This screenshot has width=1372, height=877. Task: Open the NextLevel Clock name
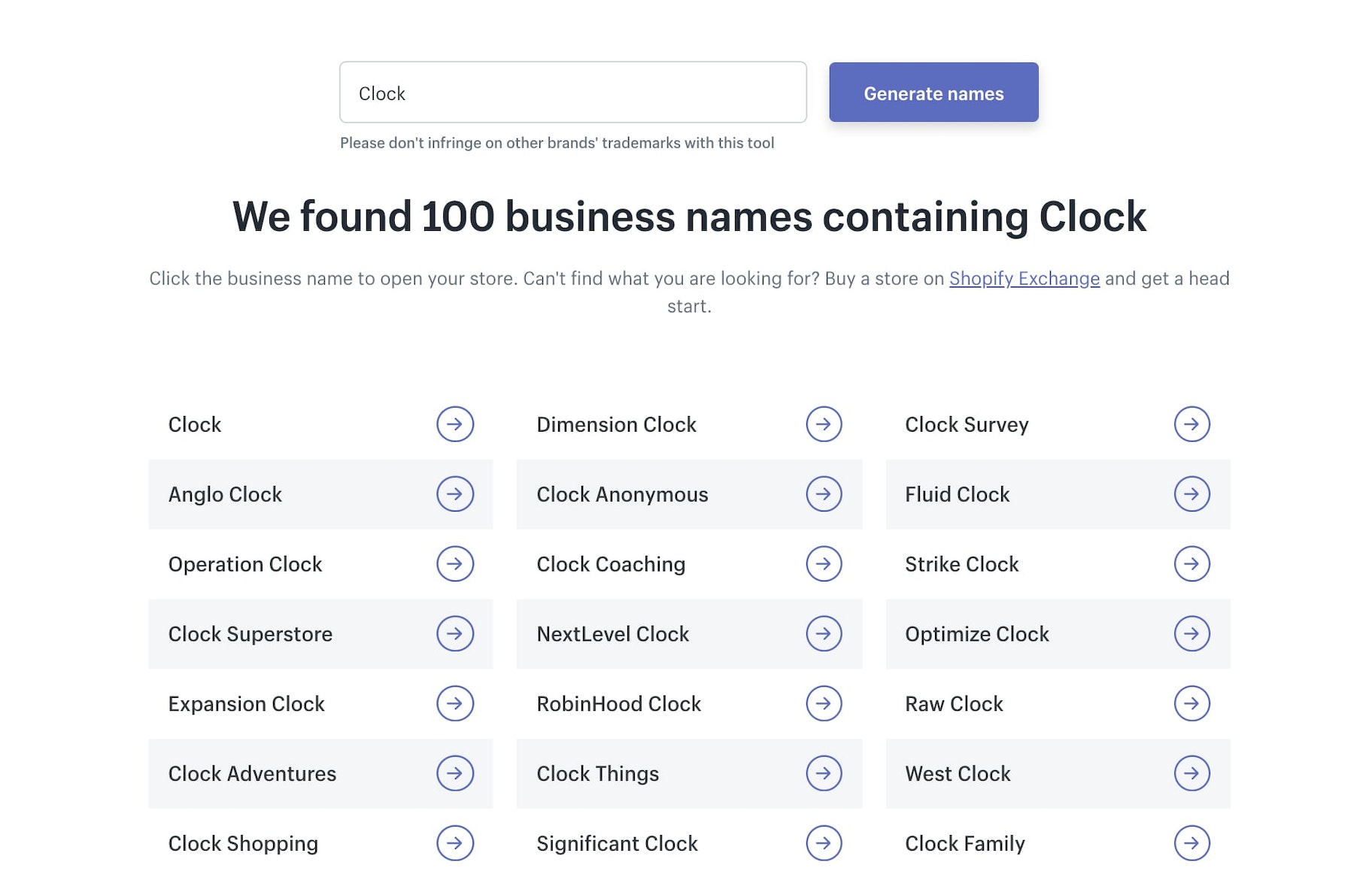612,634
